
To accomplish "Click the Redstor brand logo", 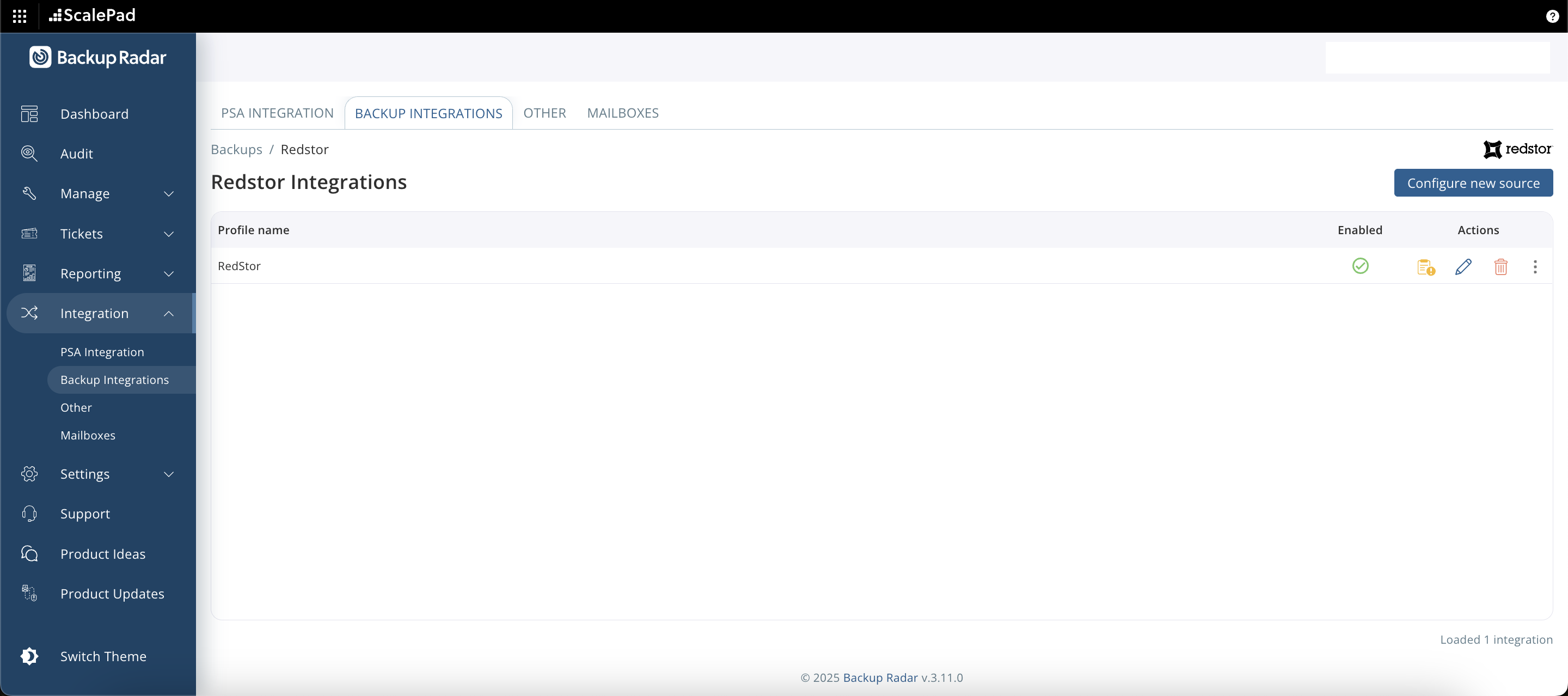I will click(1517, 149).
